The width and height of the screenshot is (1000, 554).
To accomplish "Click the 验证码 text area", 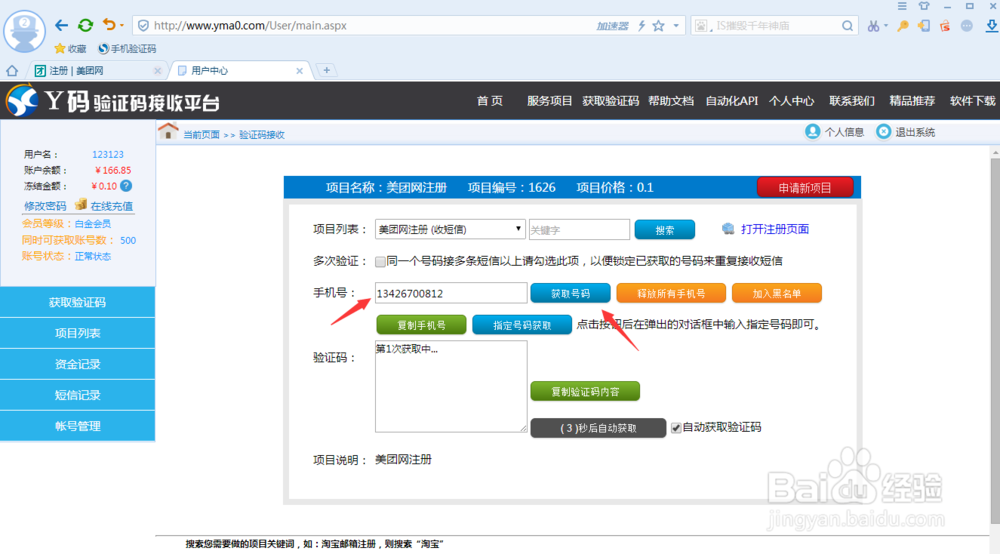I will click(451, 386).
